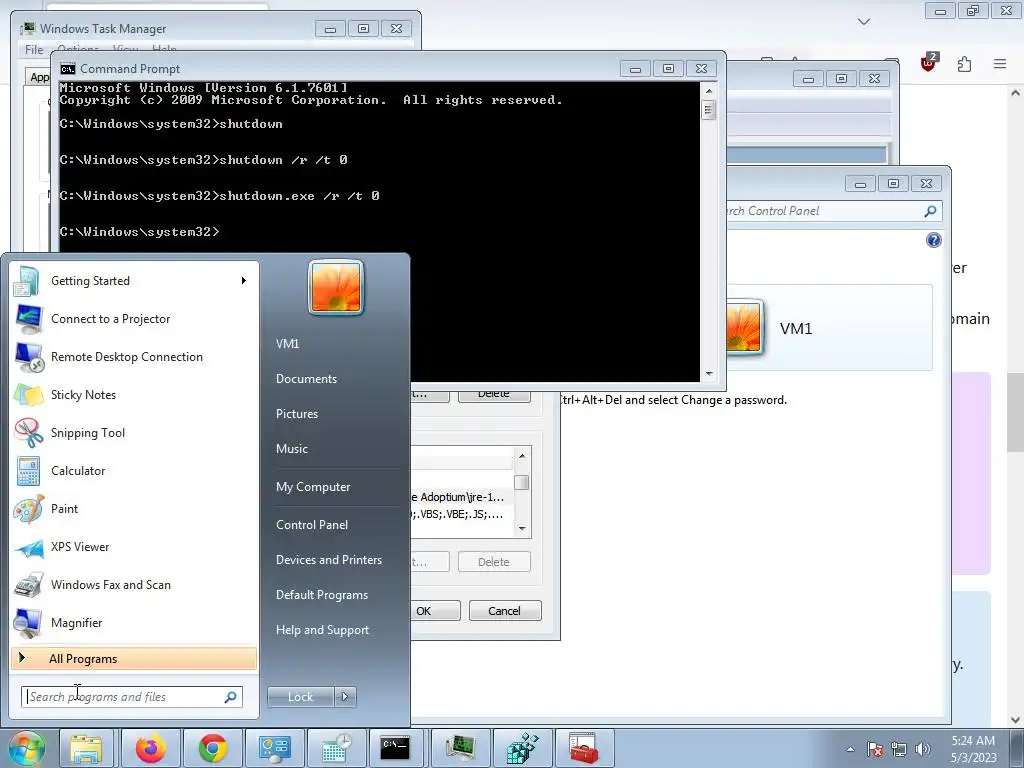Launch Connect to a Projector
The image size is (1024, 768).
point(134,319)
